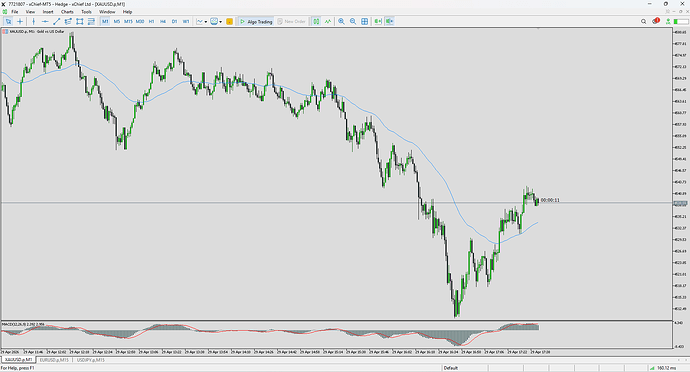Click the chart shift triangle marker
The height and width of the screenshot is (372, 690).
pos(538,29)
